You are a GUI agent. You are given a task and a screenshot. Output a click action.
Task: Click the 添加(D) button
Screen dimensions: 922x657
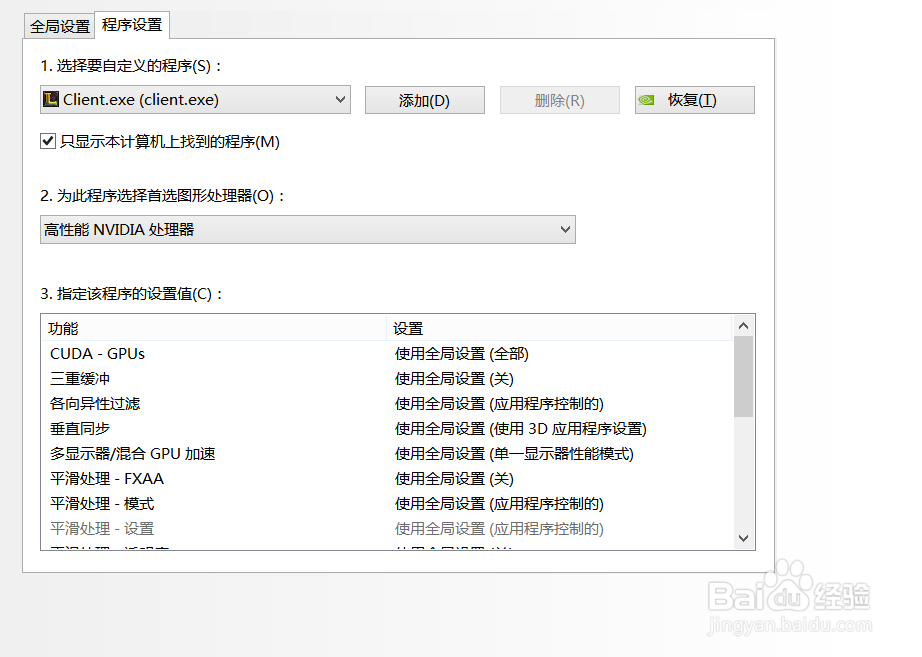[x=425, y=101]
